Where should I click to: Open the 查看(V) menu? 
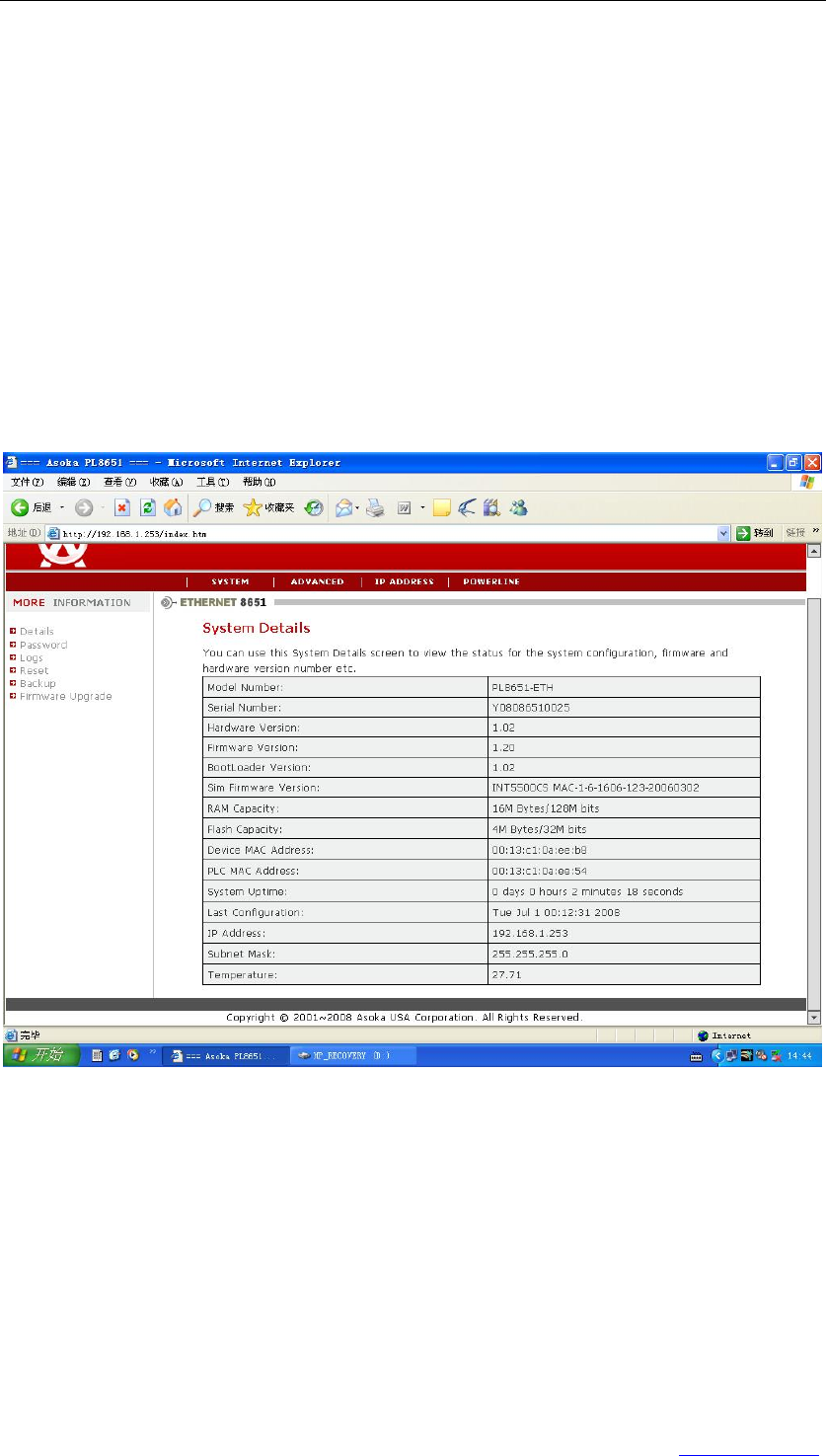[x=119, y=482]
